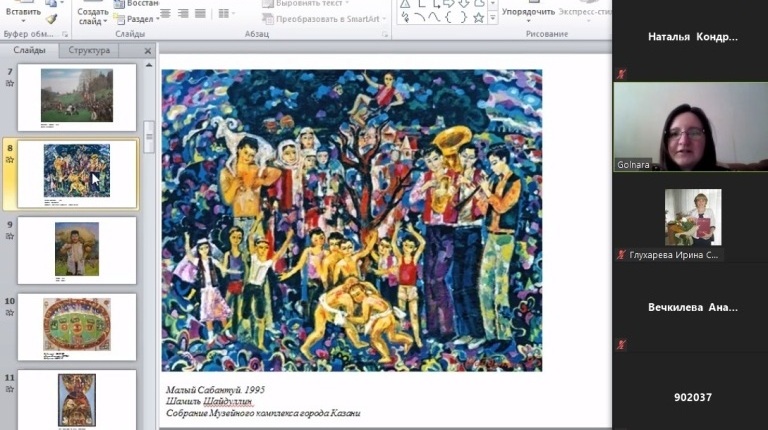
Task: Select the right arrow shape
Action: click(449, 4)
